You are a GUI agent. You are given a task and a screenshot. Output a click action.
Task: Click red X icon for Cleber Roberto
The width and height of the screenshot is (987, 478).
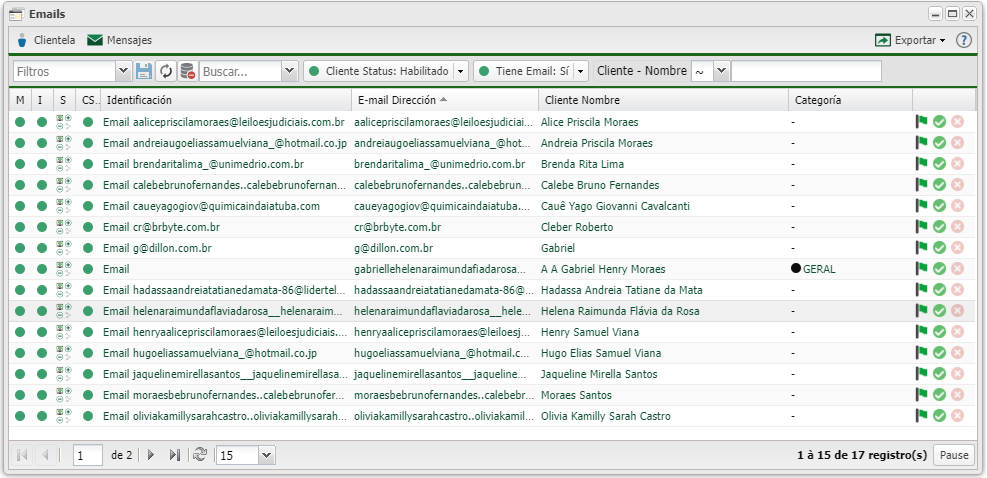point(957,227)
